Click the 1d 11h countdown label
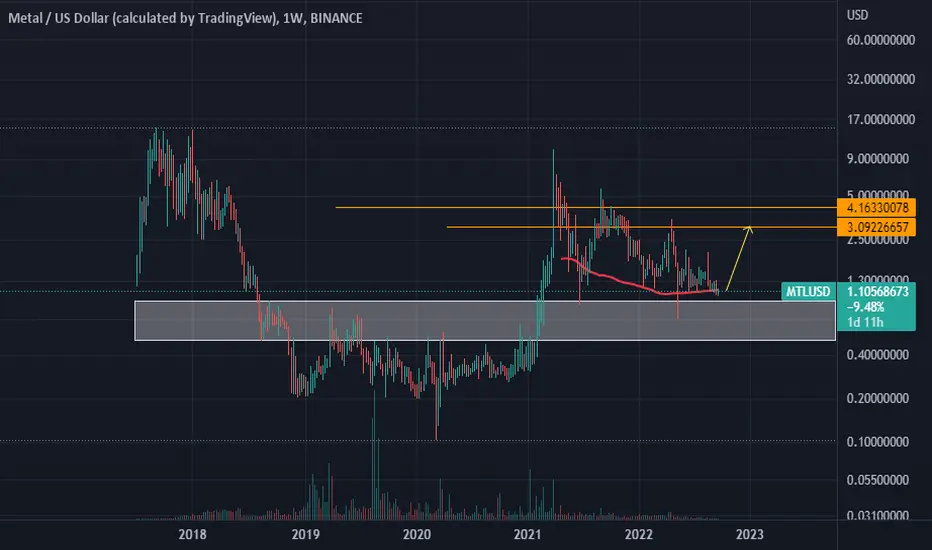 [x=865, y=322]
